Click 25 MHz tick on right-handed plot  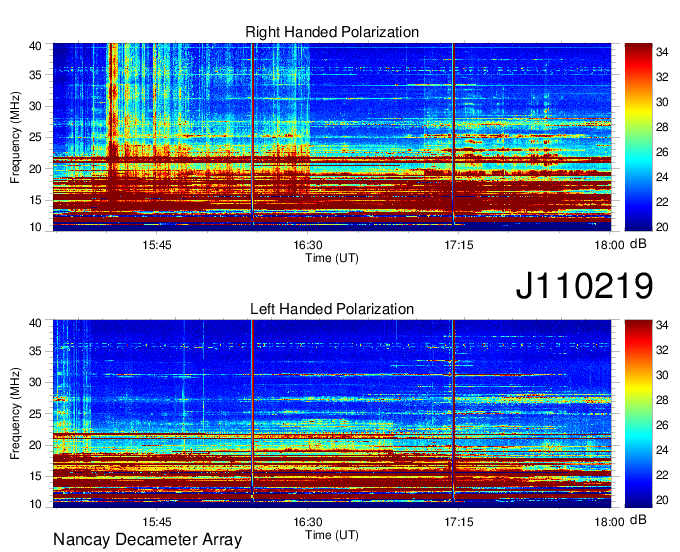click(x=35, y=137)
